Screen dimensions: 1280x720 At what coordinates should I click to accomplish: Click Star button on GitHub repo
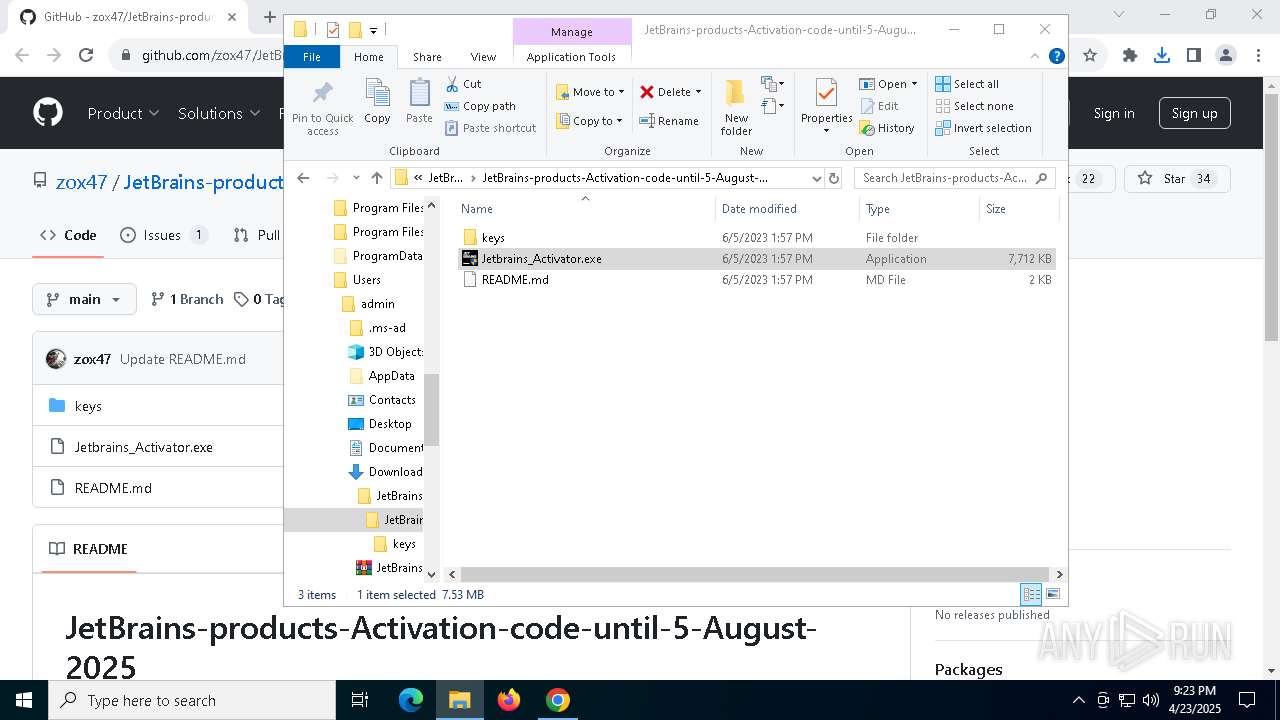1176,179
